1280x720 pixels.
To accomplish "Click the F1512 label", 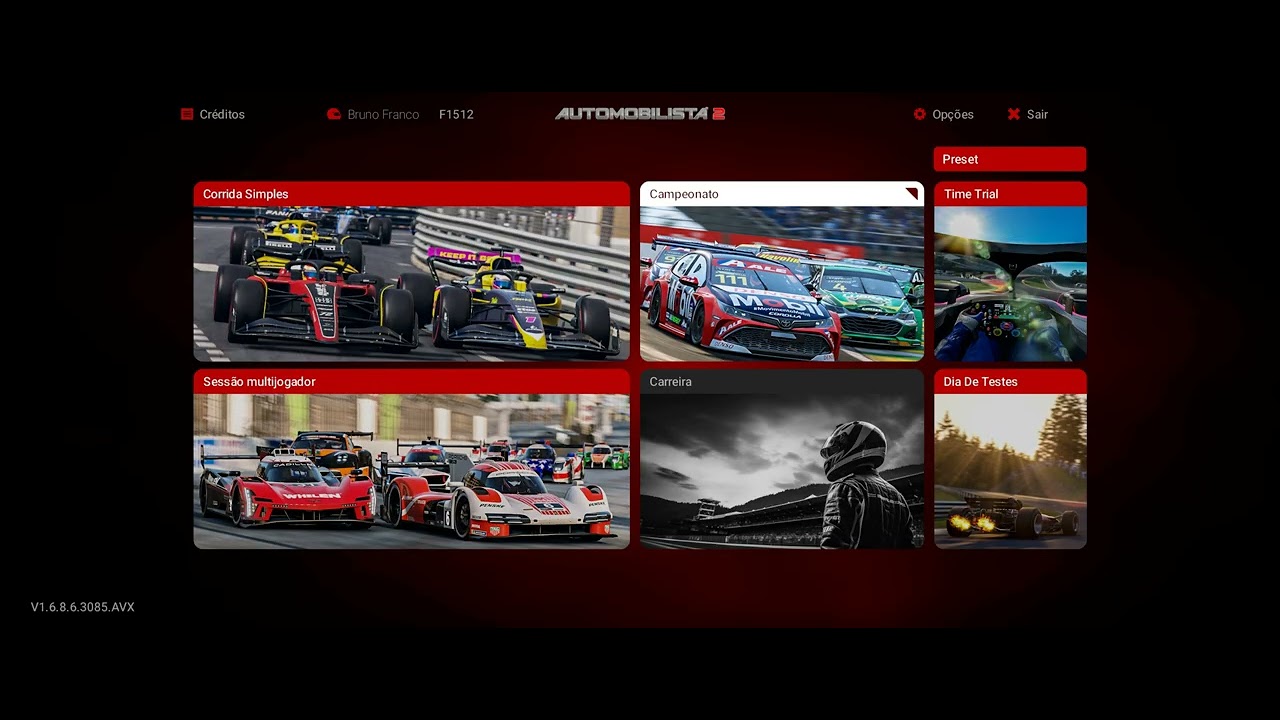I will (456, 114).
